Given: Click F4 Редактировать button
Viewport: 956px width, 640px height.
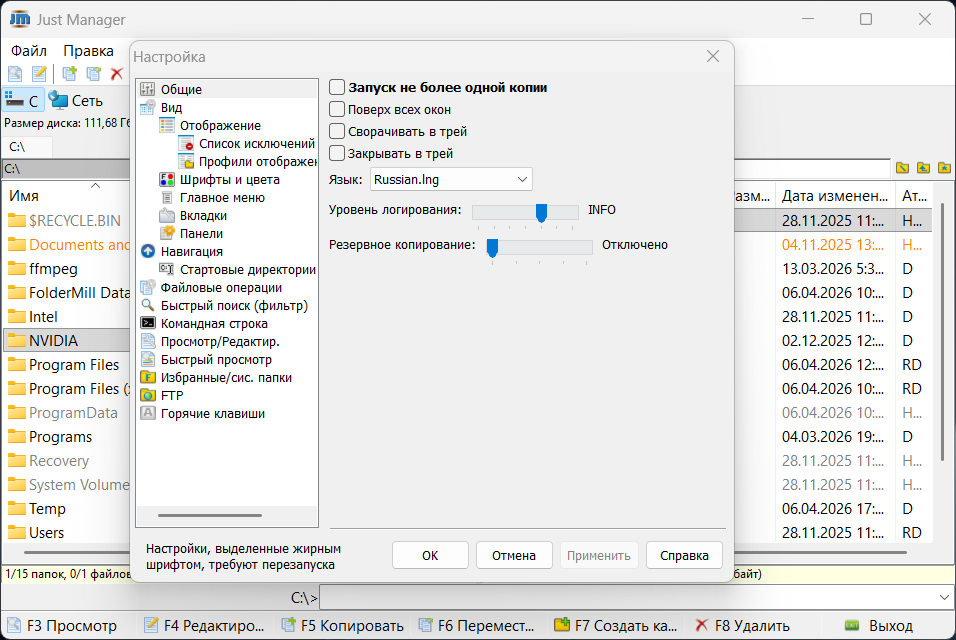Looking at the screenshot, I should point(205,625).
